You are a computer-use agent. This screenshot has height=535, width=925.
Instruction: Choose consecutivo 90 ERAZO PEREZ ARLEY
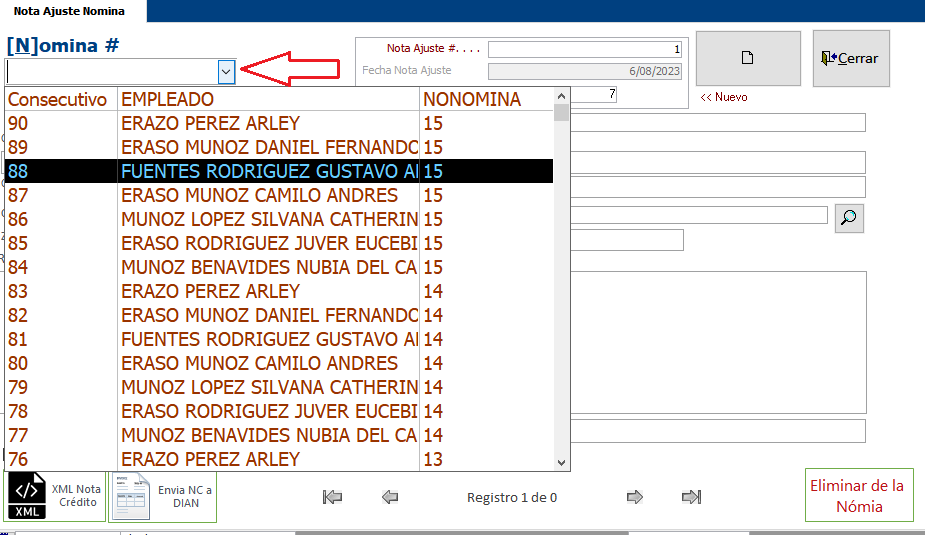(x=210, y=123)
